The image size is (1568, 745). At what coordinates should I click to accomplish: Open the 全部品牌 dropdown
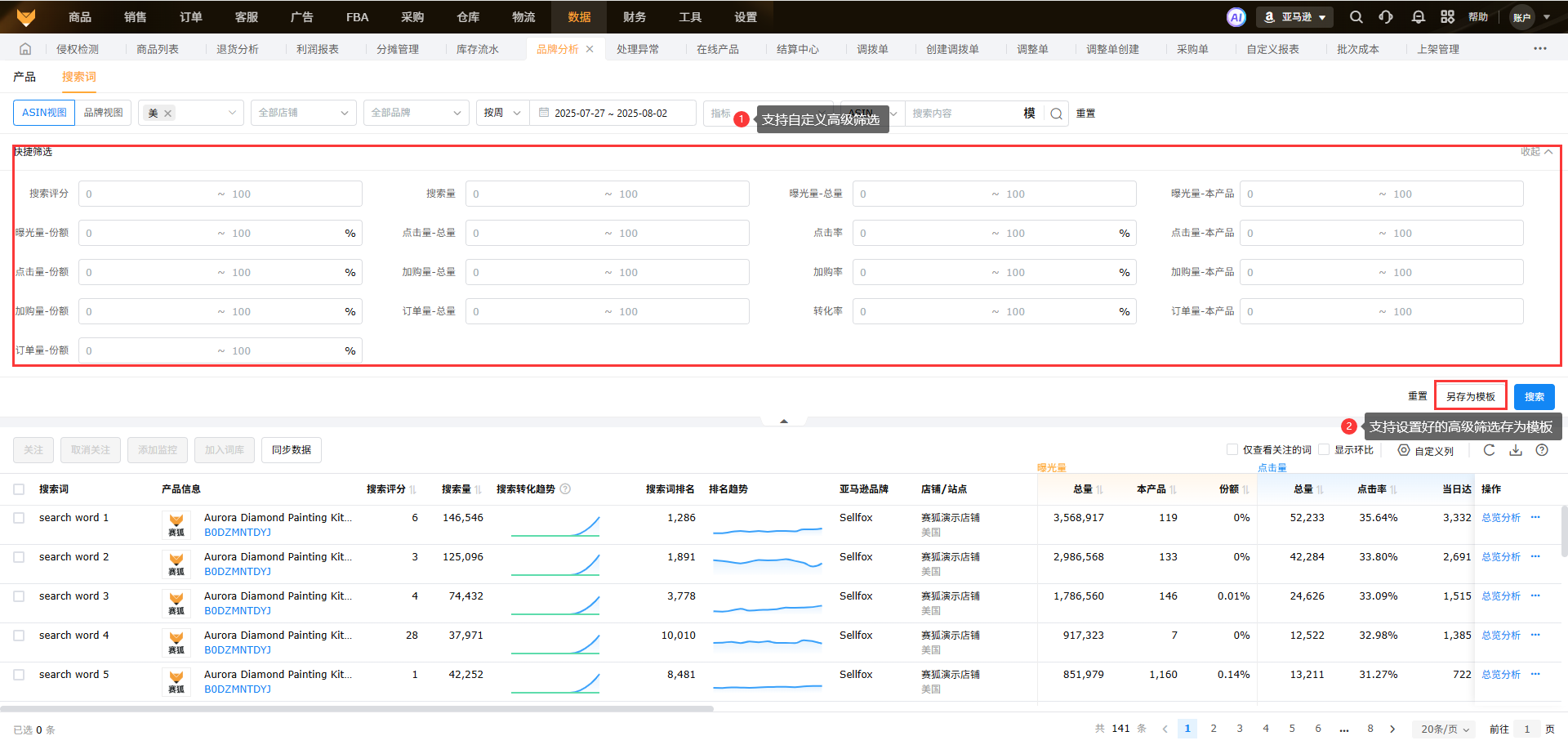[x=416, y=113]
